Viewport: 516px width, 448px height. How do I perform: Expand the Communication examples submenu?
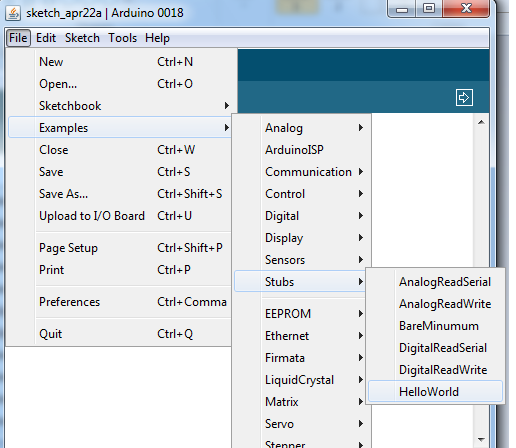[302, 172]
